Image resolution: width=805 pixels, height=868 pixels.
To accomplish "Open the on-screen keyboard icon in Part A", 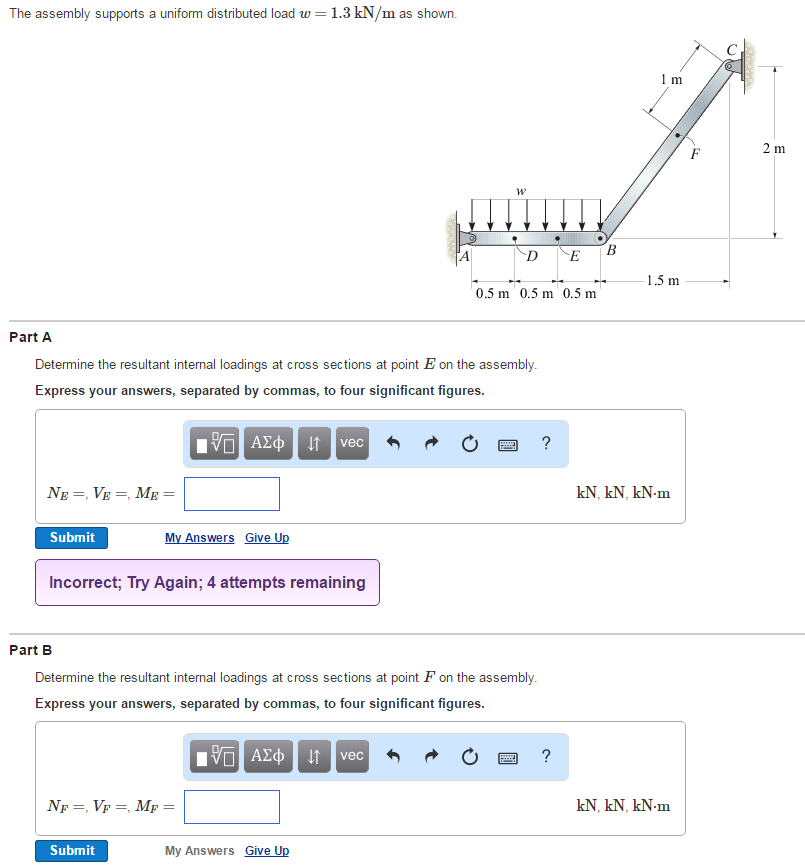I will pyautogui.click(x=508, y=444).
